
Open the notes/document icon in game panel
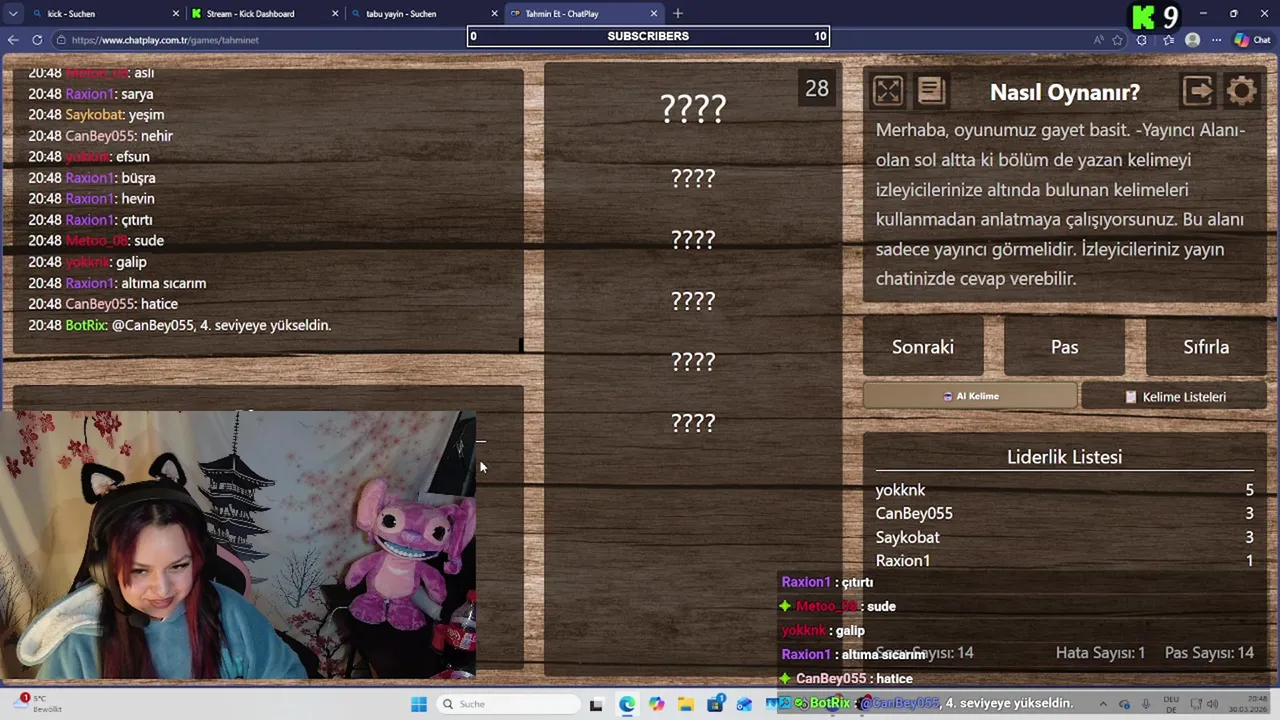point(930,91)
